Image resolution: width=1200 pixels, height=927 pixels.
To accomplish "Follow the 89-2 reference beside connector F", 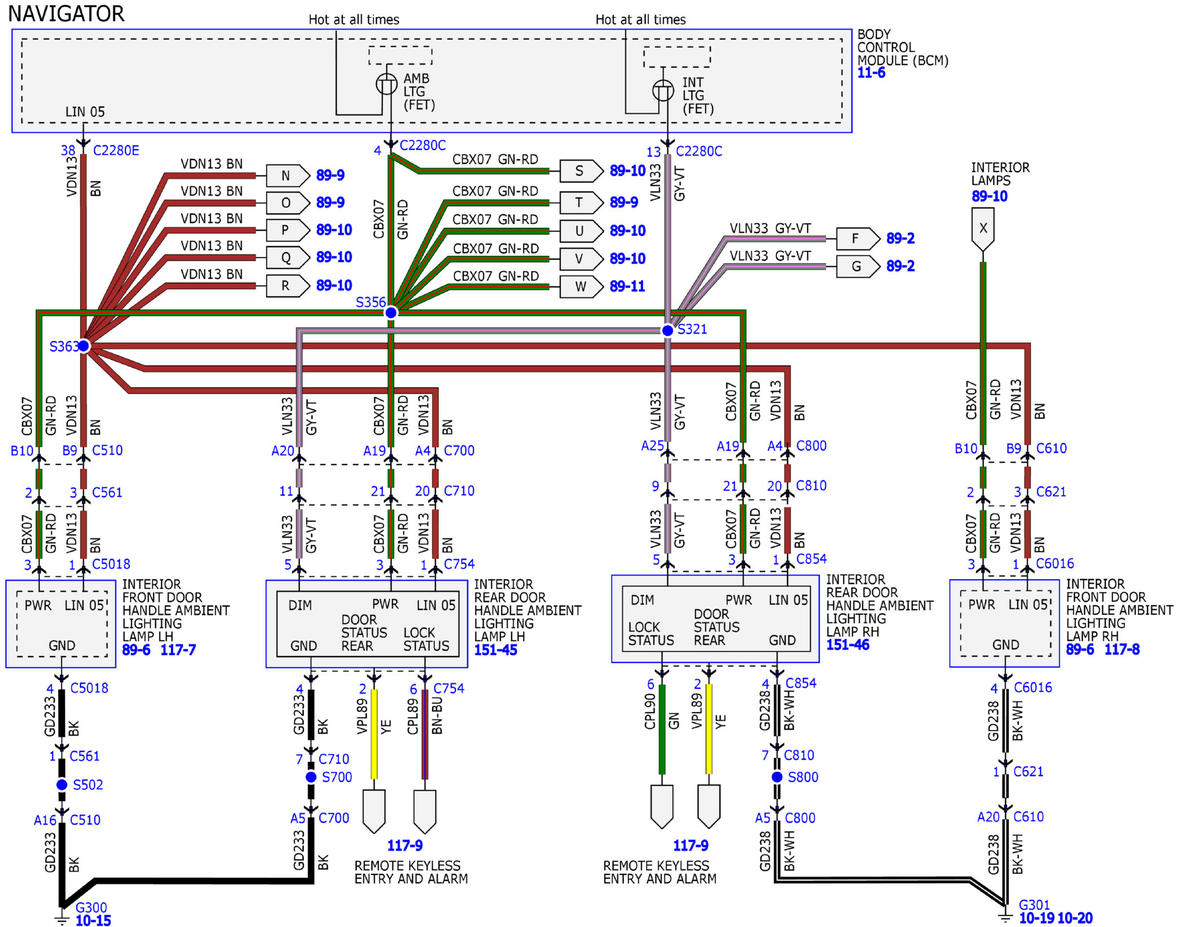I will pos(900,239).
